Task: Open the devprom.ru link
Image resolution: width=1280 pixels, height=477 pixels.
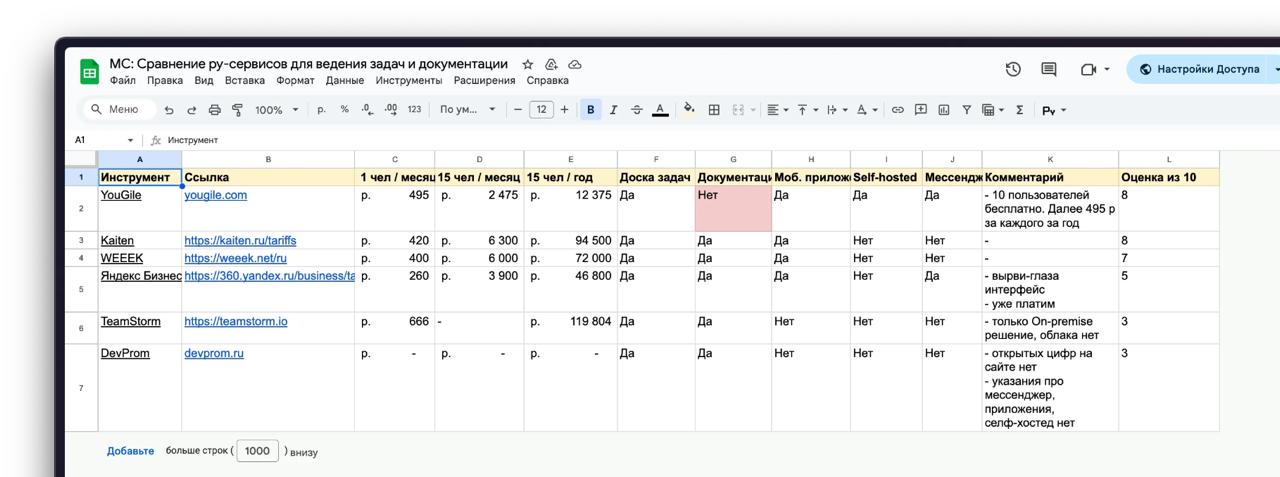Action: click(214, 353)
